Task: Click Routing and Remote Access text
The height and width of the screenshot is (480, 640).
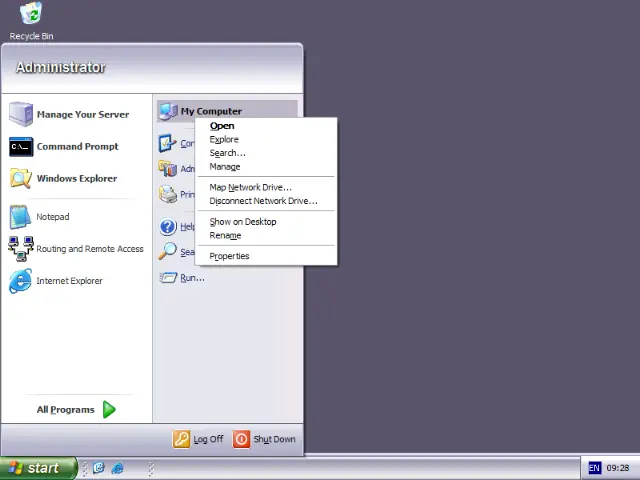Action: click(x=90, y=249)
